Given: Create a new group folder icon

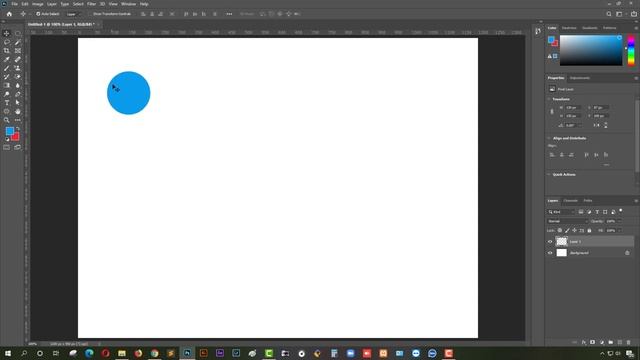Looking at the screenshot, I should [x=611, y=342].
